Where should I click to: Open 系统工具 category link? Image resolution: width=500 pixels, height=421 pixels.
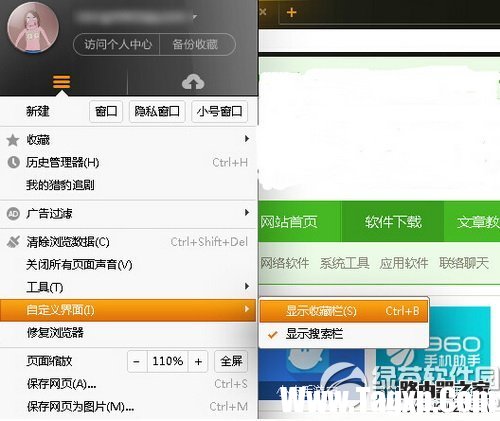tap(344, 263)
